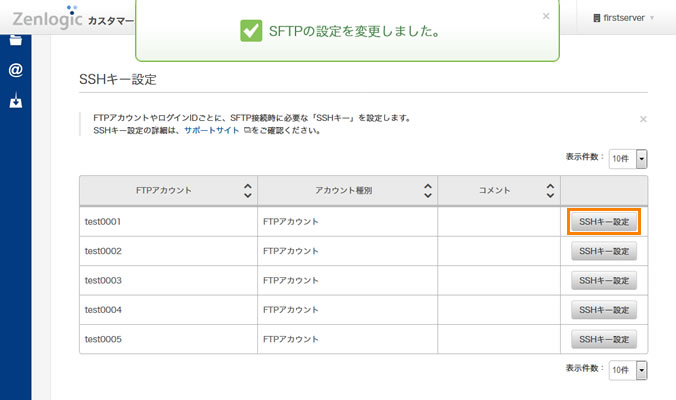
Task: Sort the table by コメント column
Action: pos(550,191)
